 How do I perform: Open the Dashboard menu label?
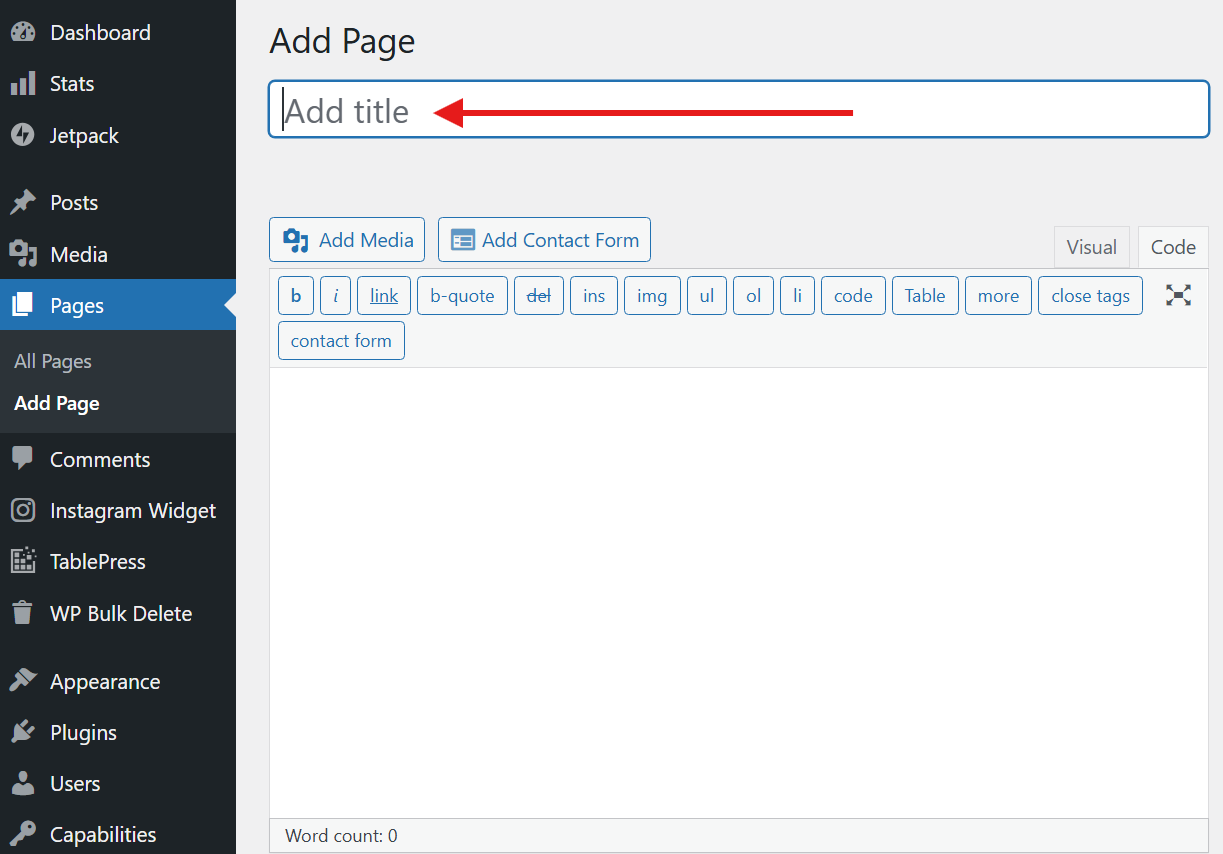point(100,32)
